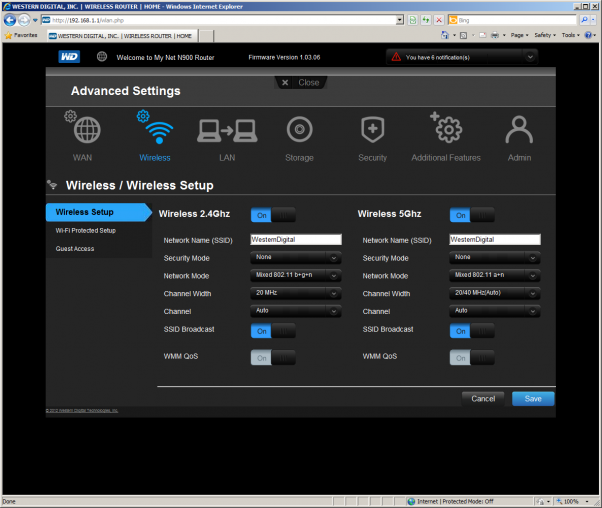Open the Admin user icon

click(x=519, y=129)
